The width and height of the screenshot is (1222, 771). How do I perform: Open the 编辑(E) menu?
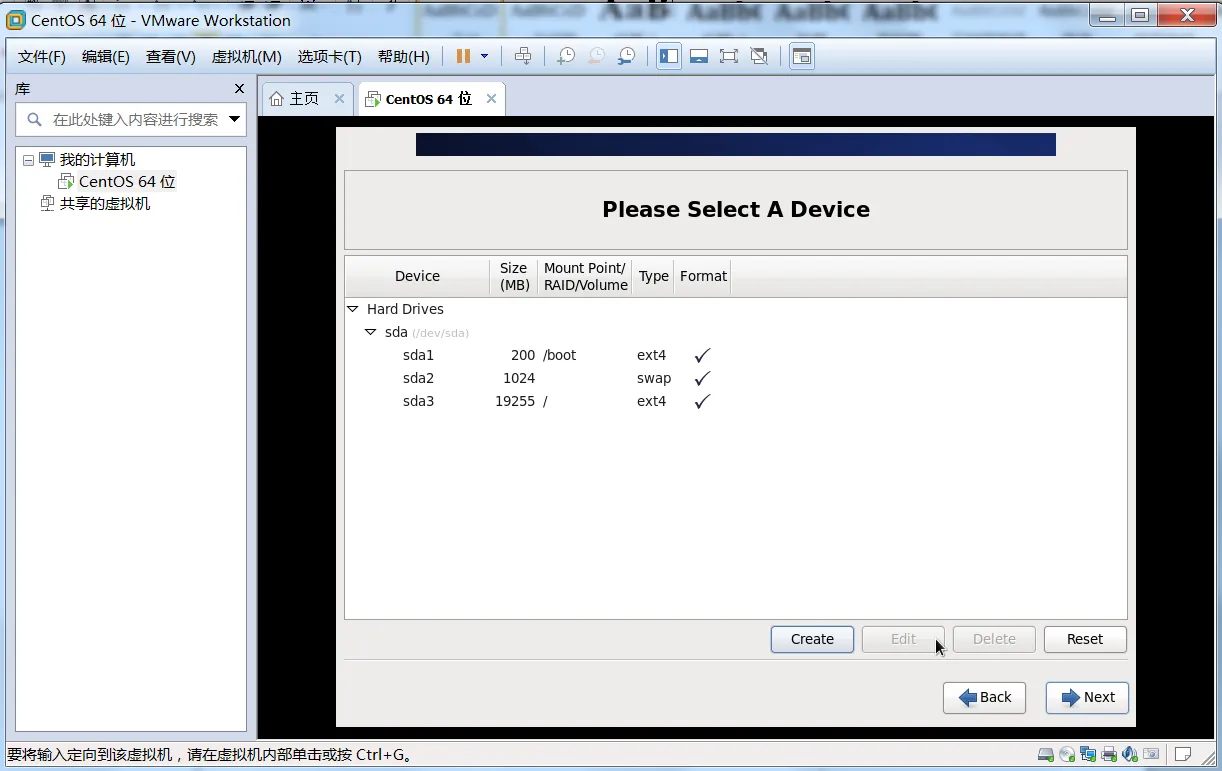[x=106, y=57]
